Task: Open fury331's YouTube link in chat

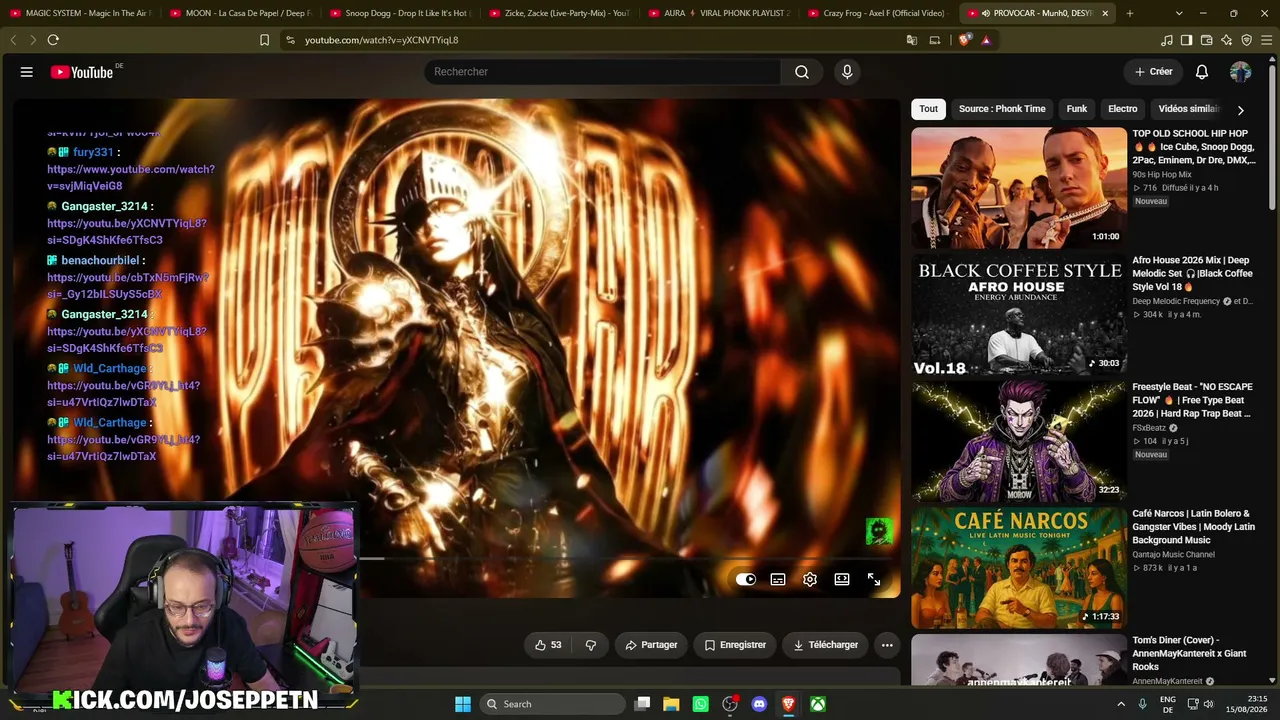Action: coord(131,178)
